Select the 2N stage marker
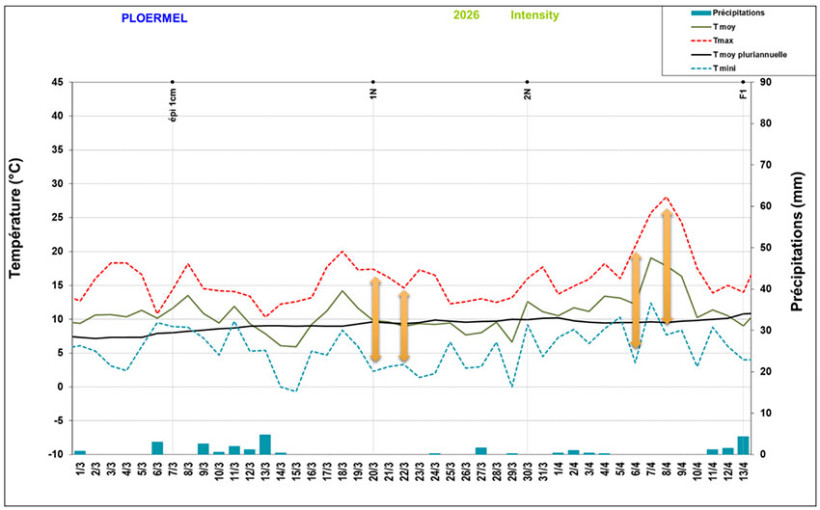Image resolution: width=820 pixels, height=510 pixels. (527, 93)
